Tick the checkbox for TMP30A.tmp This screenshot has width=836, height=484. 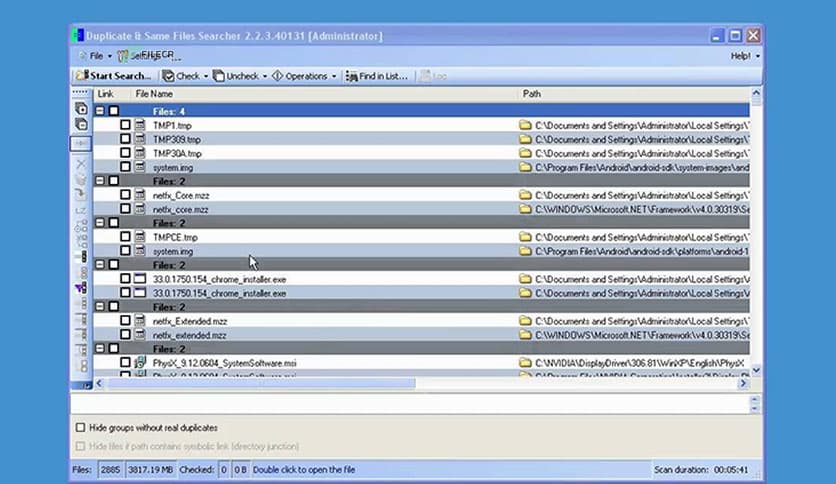tap(125, 152)
